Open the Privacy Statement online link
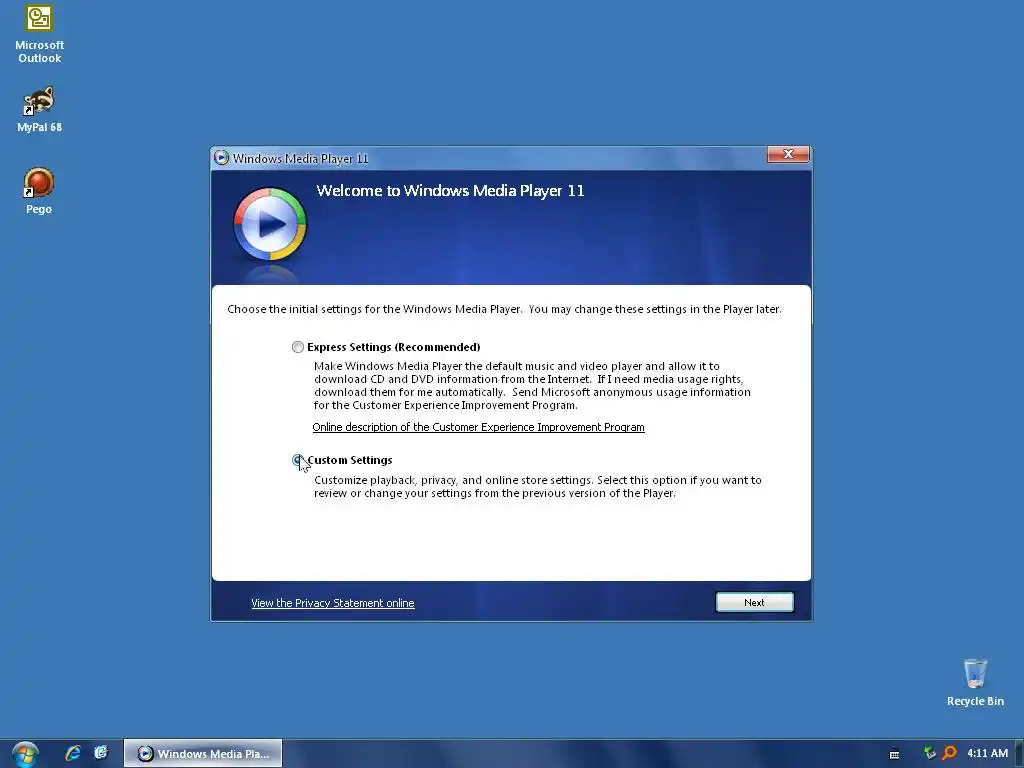Screen dimensions: 1024x768 pyautogui.click(x=332, y=603)
